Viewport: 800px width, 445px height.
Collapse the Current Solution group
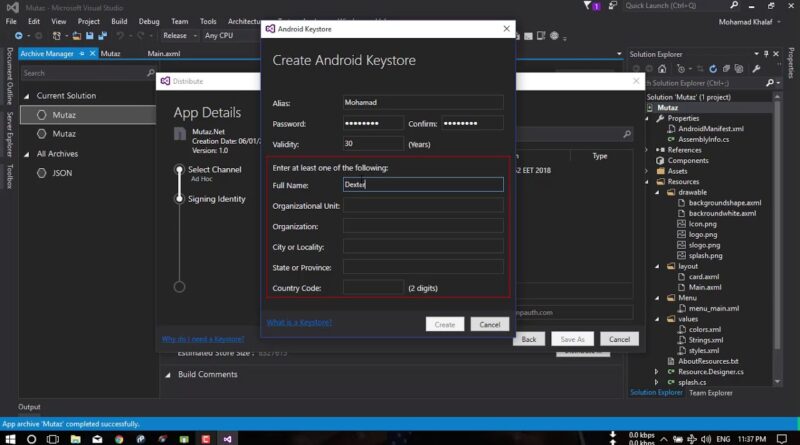click(x=27, y=96)
